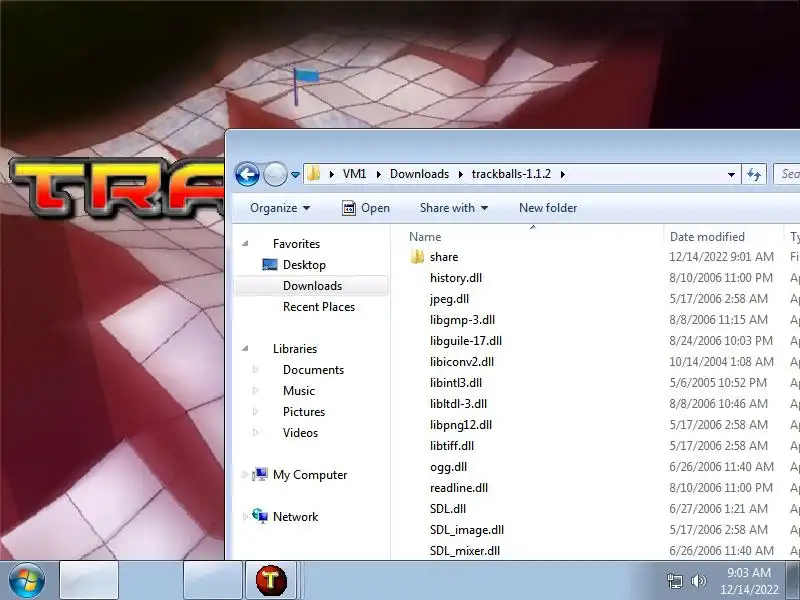Expand the arrow after Downloads breadcrumb

tap(461, 174)
